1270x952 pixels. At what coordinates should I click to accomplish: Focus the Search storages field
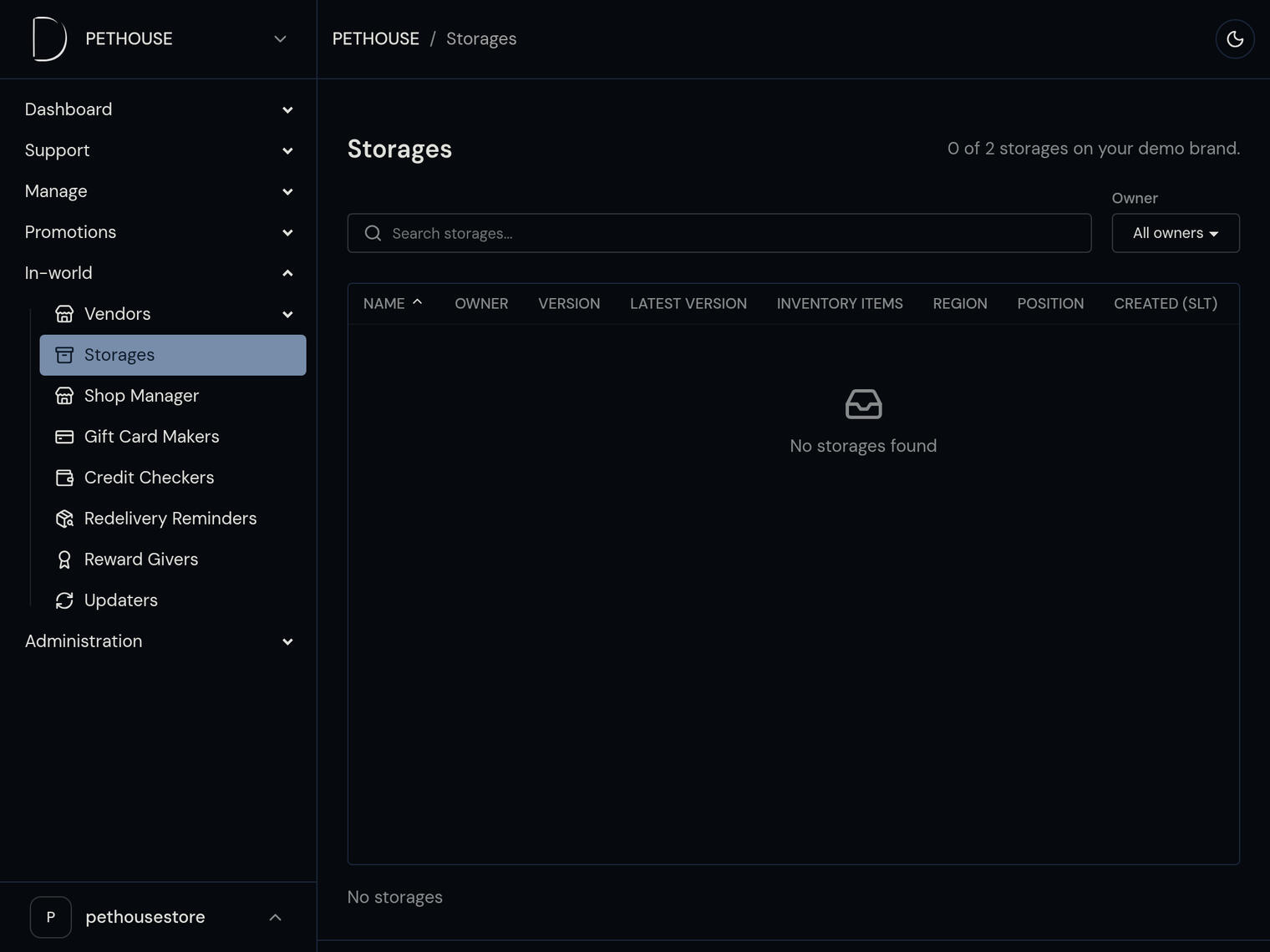[x=719, y=233]
